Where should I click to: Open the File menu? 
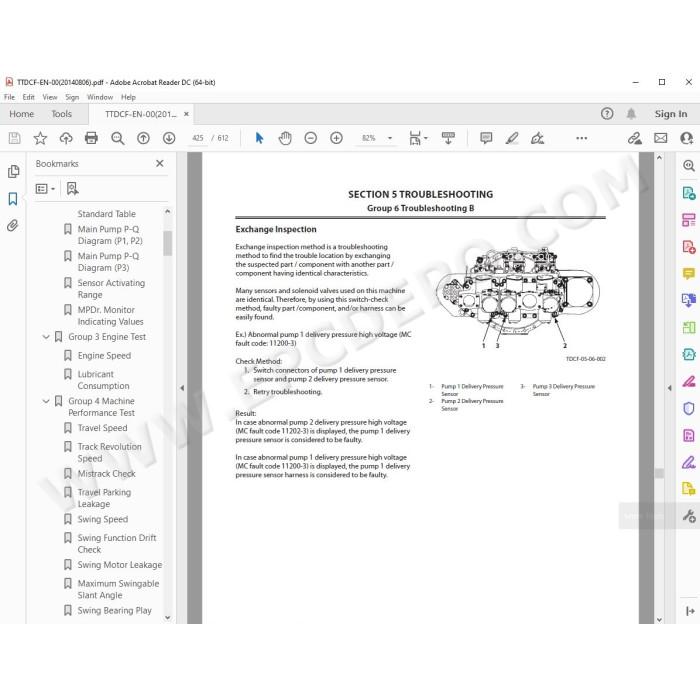[x=9, y=97]
